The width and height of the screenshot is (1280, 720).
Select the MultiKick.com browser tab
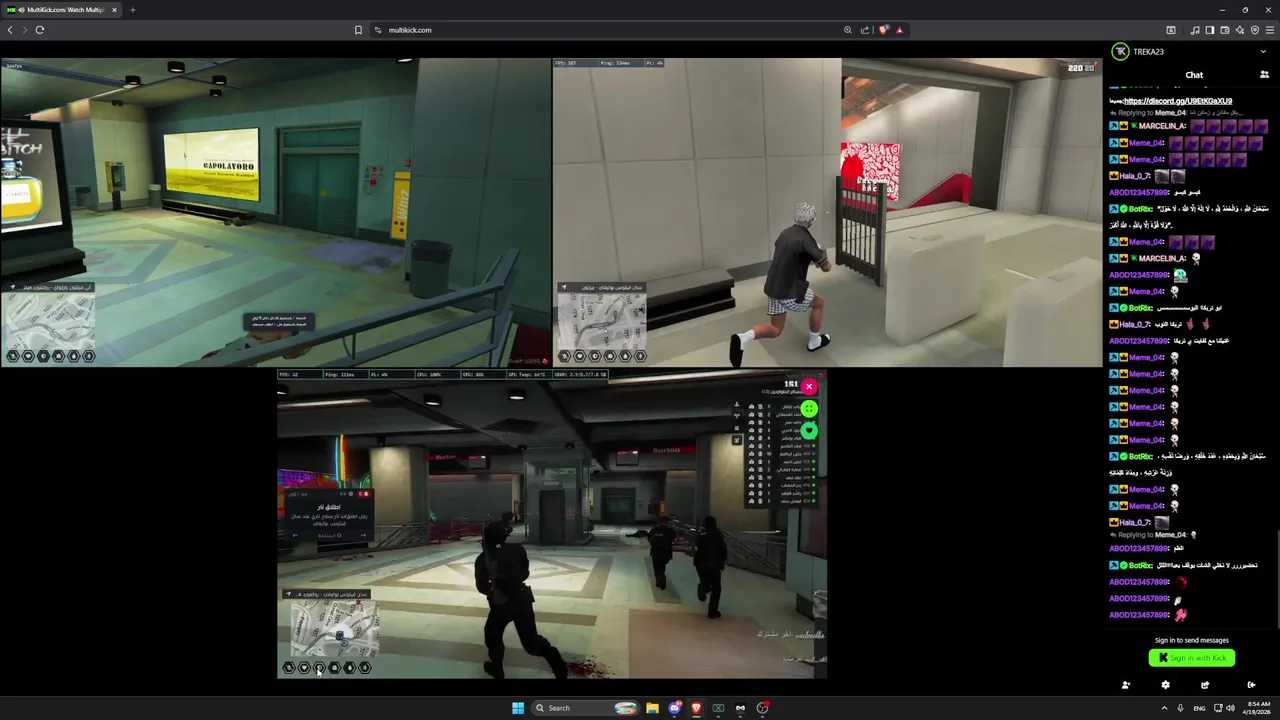pos(62,10)
